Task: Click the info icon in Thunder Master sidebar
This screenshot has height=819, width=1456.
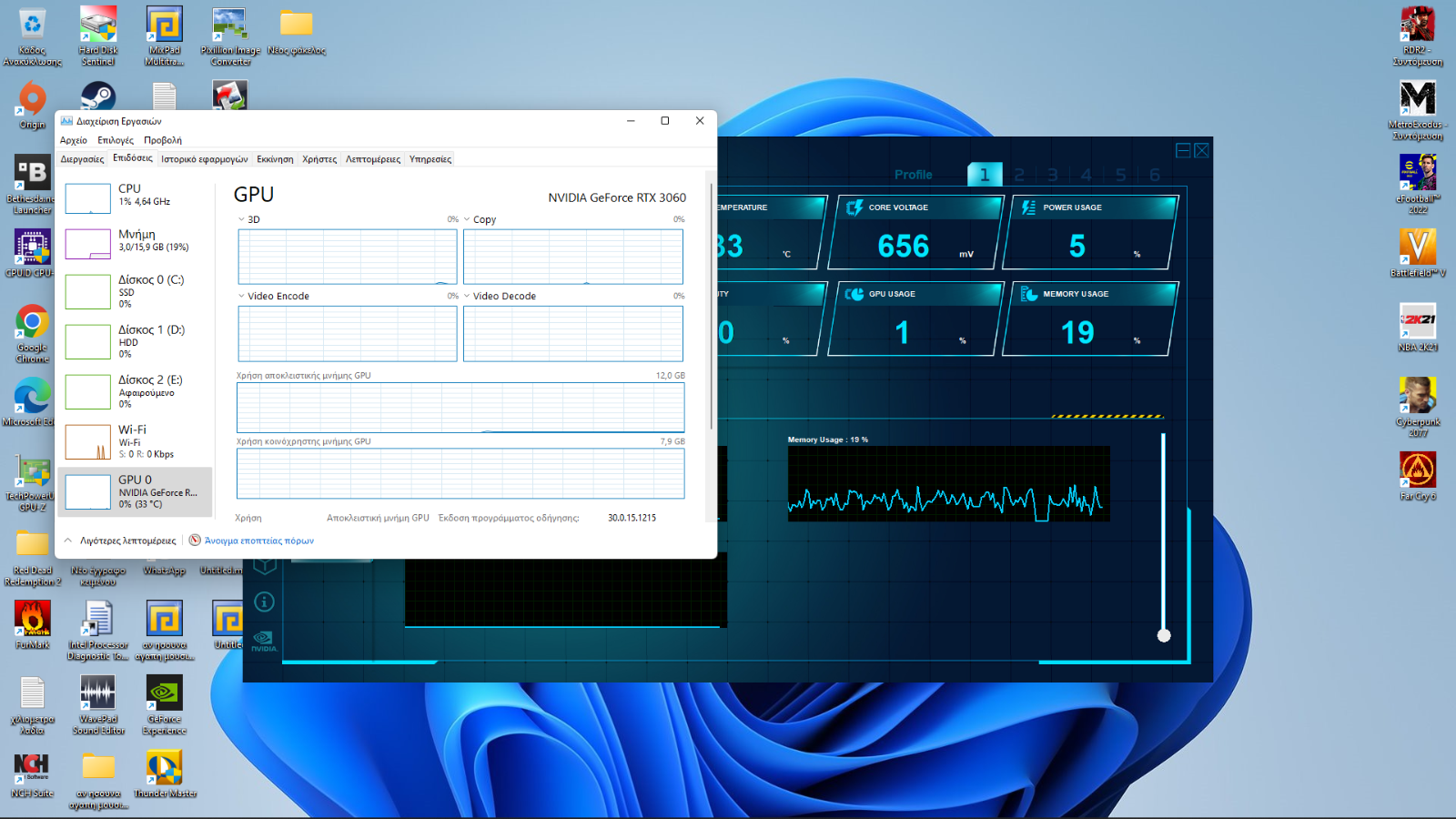Action: (x=264, y=602)
